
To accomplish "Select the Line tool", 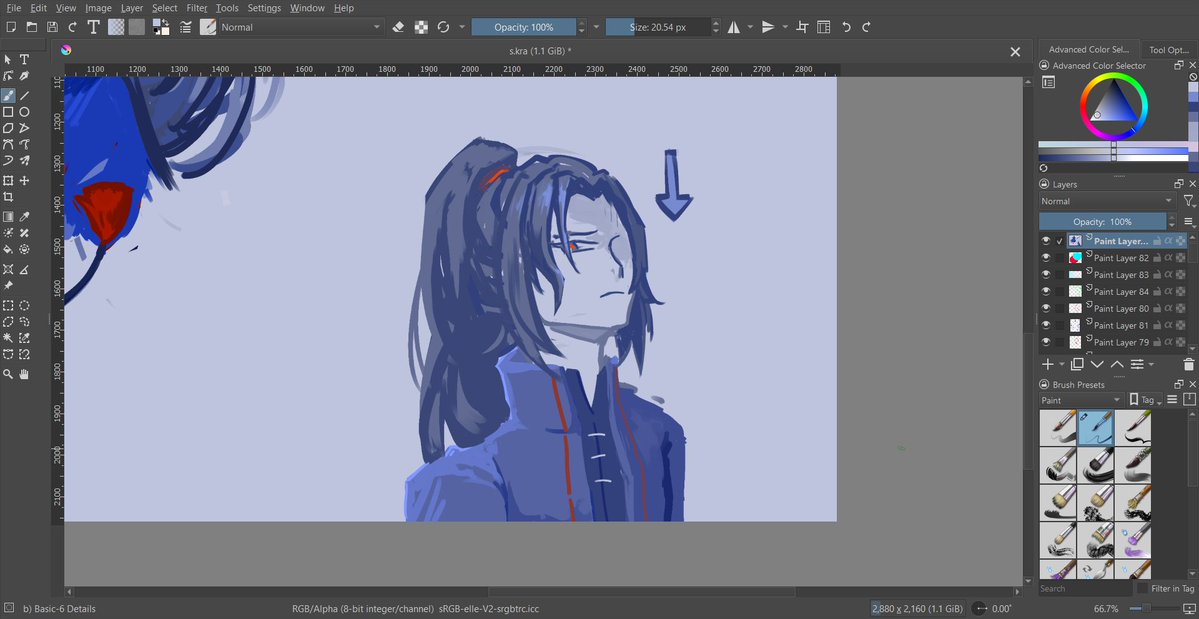I will point(24,96).
